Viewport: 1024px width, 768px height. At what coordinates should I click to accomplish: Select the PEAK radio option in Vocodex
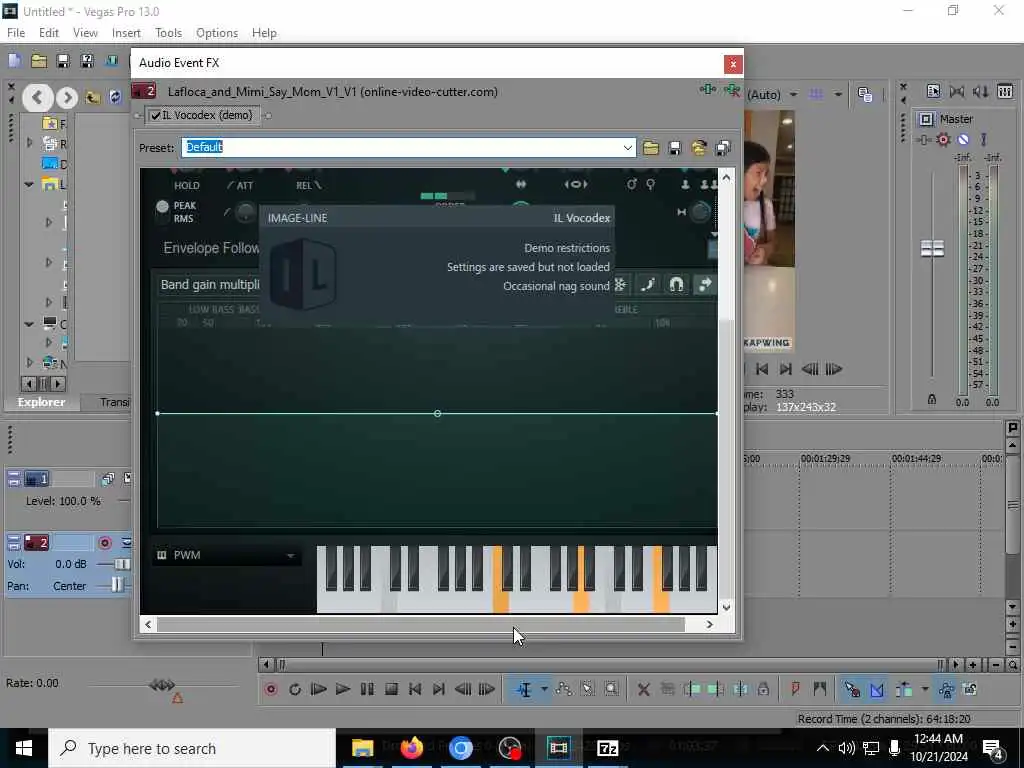pyautogui.click(x=163, y=206)
